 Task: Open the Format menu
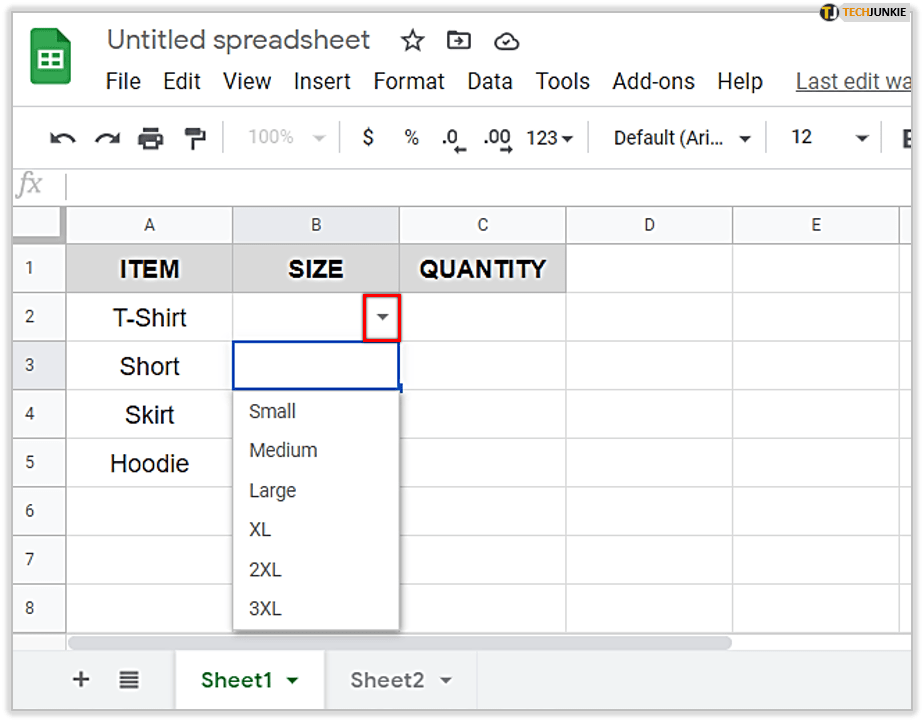coord(409,82)
